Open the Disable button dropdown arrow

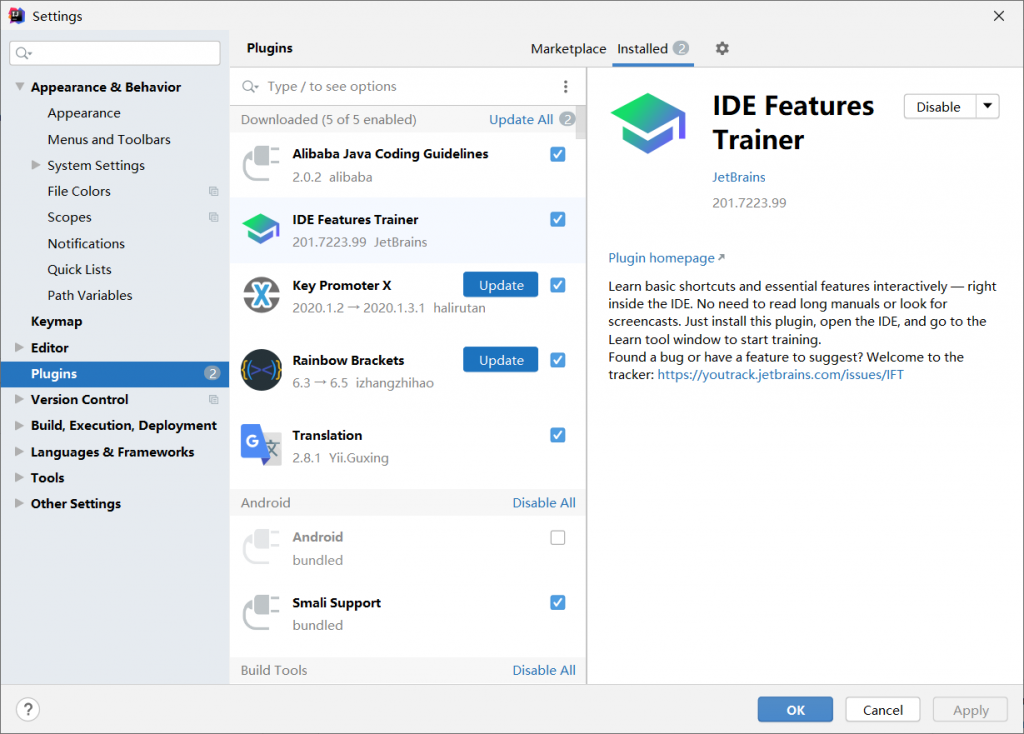(986, 107)
